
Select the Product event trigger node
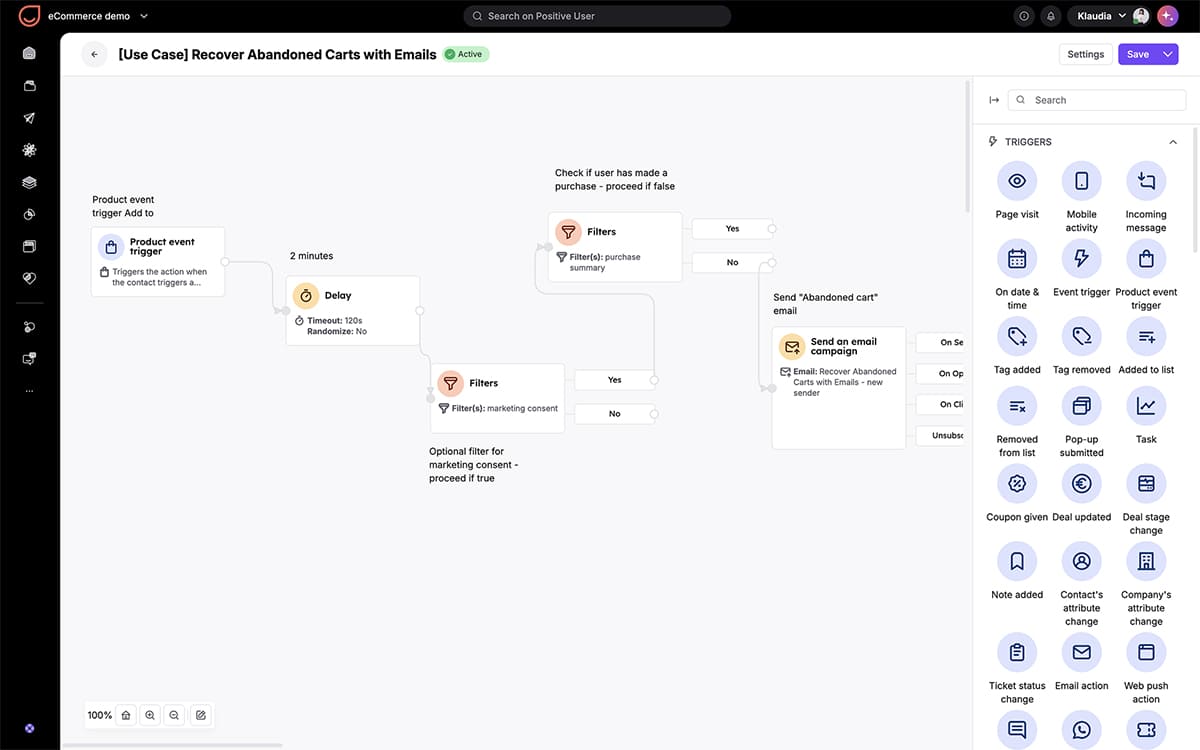click(x=158, y=262)
